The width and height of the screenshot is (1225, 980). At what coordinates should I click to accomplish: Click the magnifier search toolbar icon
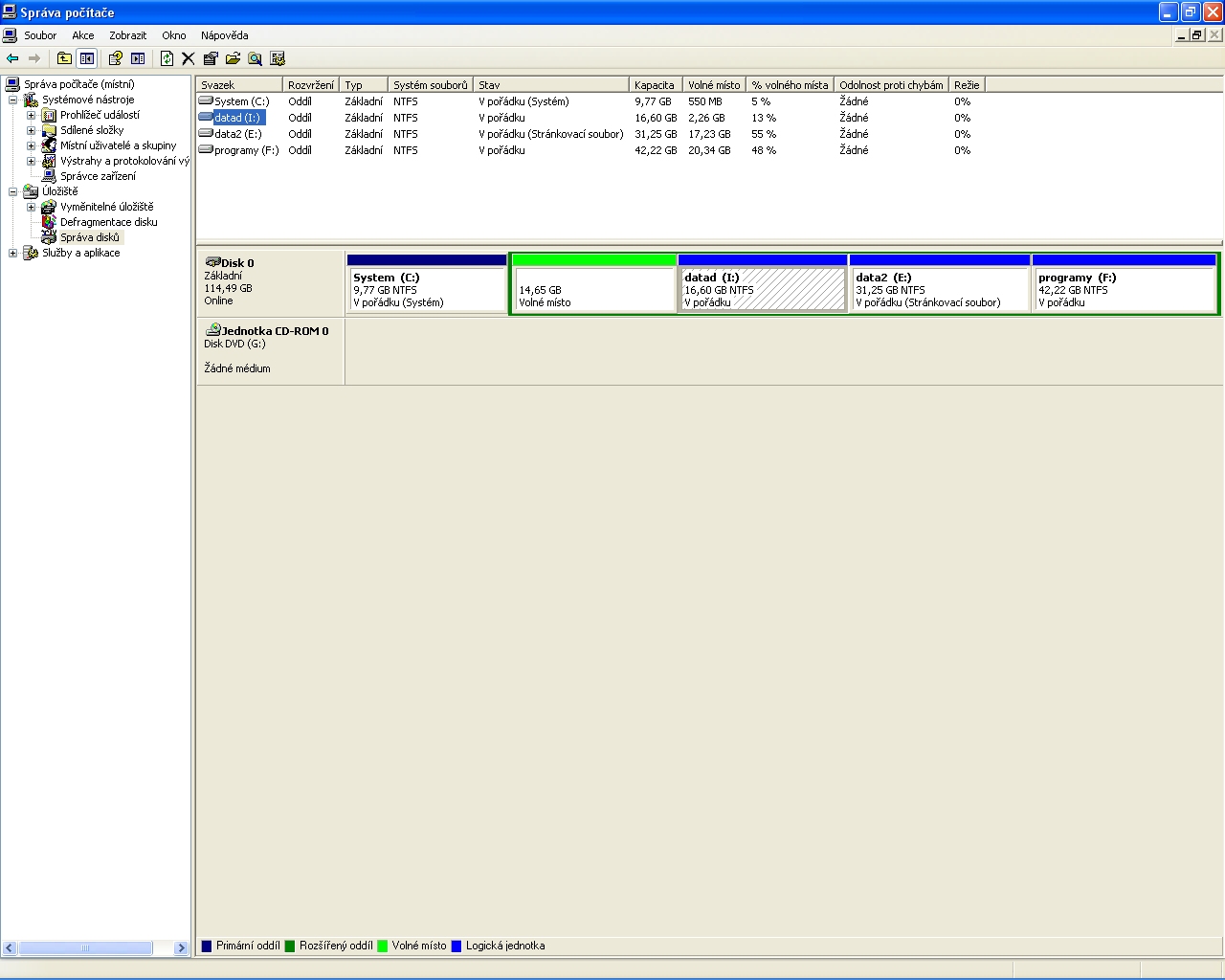[x=255, y=58]
